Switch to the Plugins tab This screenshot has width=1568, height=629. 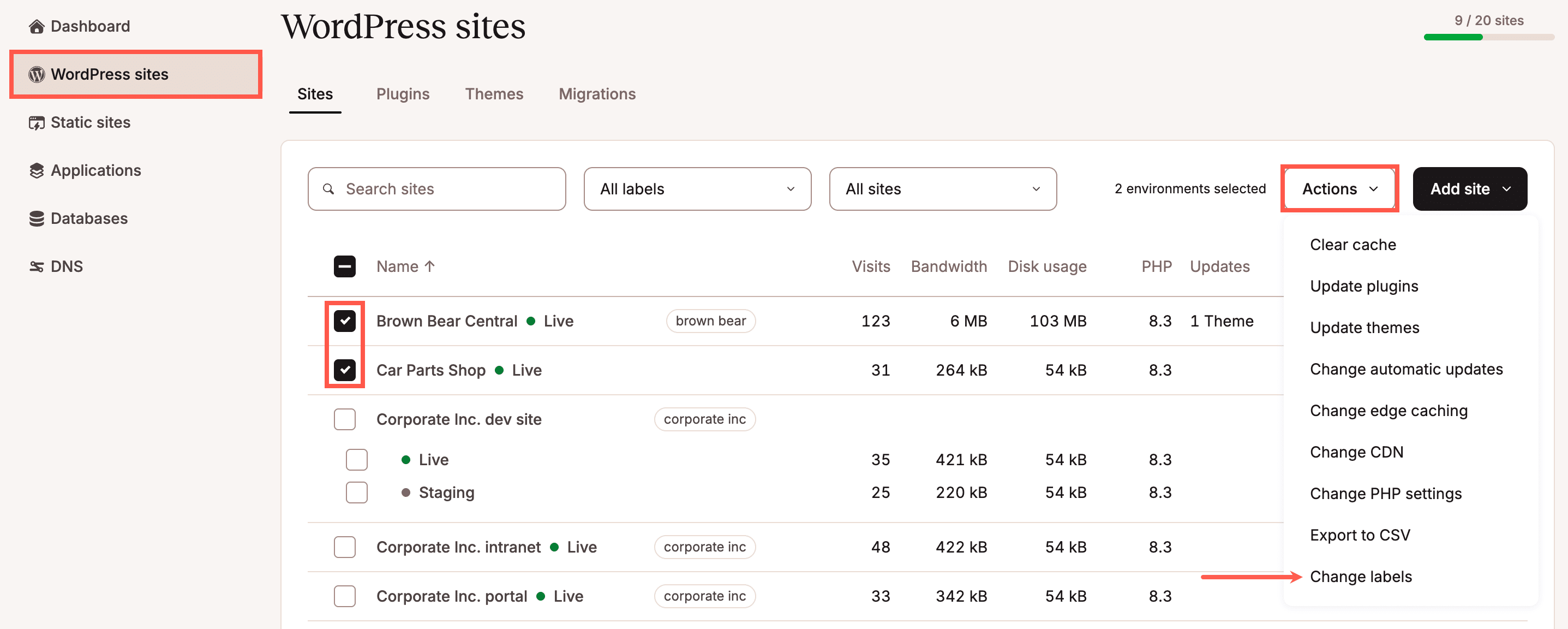click(x=403, y=94)
